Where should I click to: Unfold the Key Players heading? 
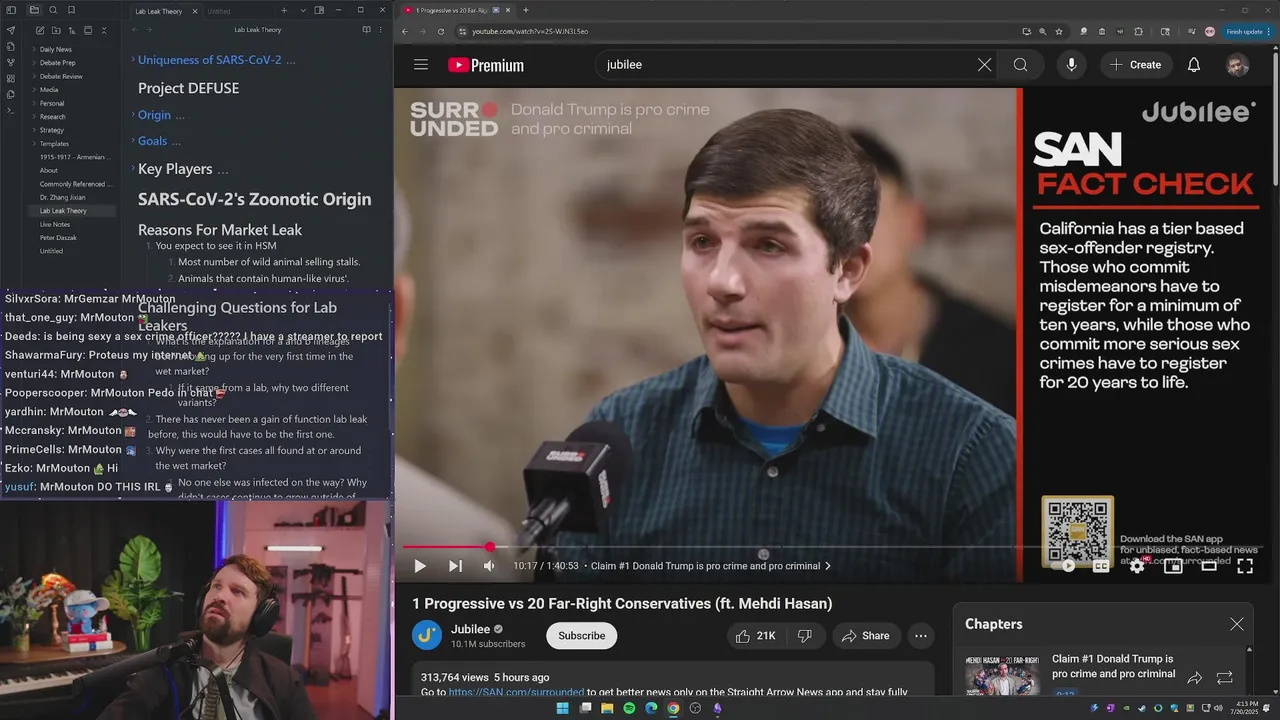click(x=133, y=169)
